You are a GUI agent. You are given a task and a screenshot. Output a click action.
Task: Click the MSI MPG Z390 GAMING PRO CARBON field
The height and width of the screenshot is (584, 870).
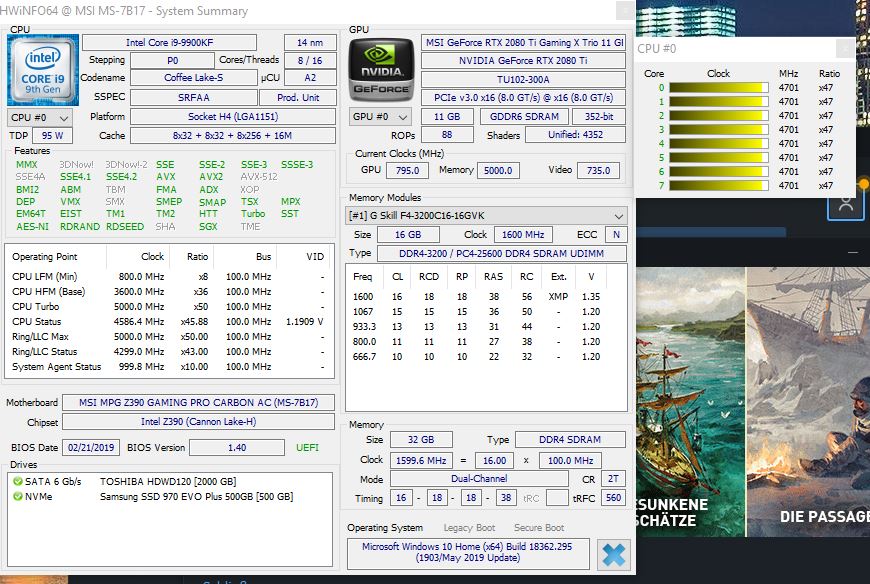tap(199, 403)
